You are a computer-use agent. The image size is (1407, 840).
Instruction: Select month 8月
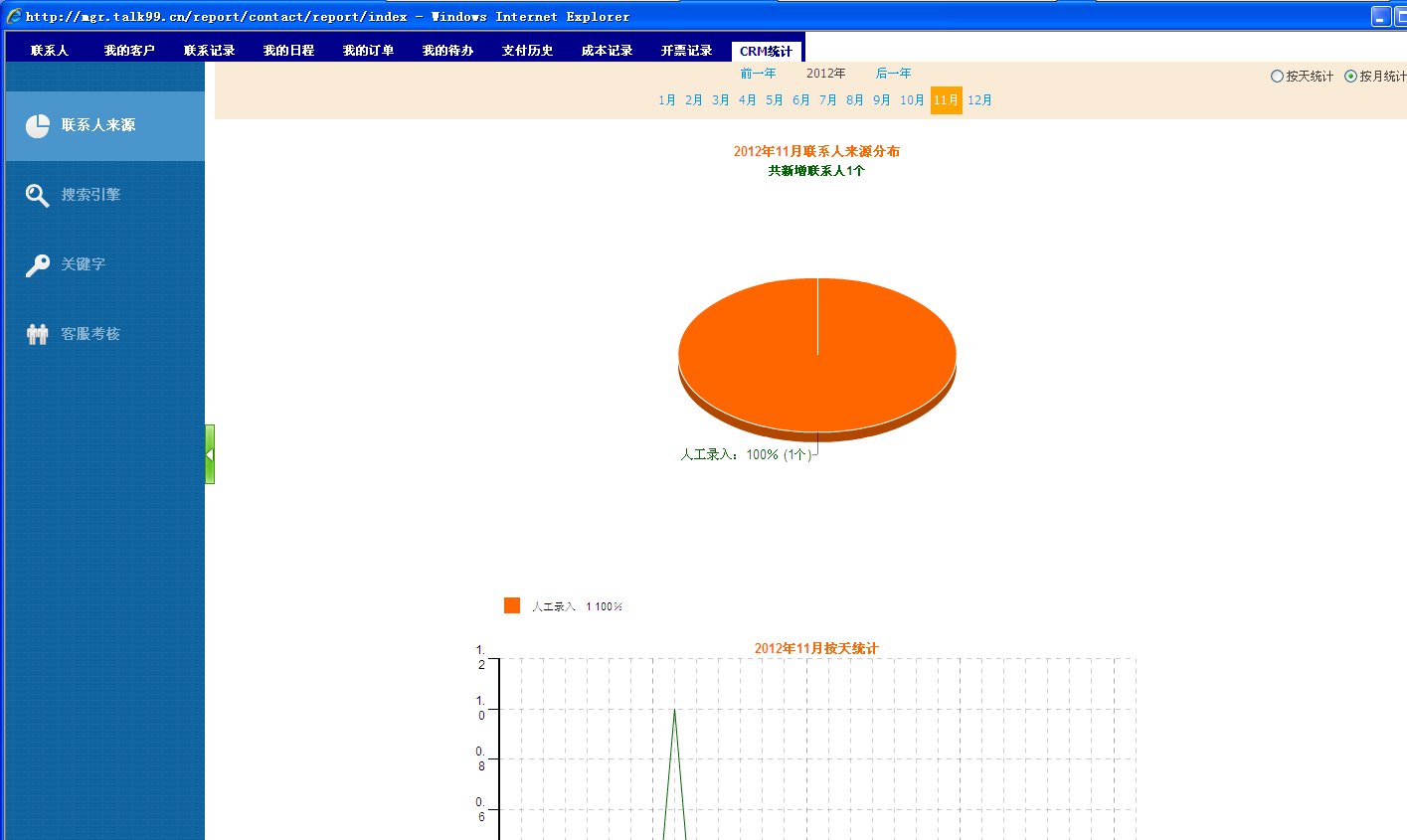pyautogui.click(x=855, y=100)
